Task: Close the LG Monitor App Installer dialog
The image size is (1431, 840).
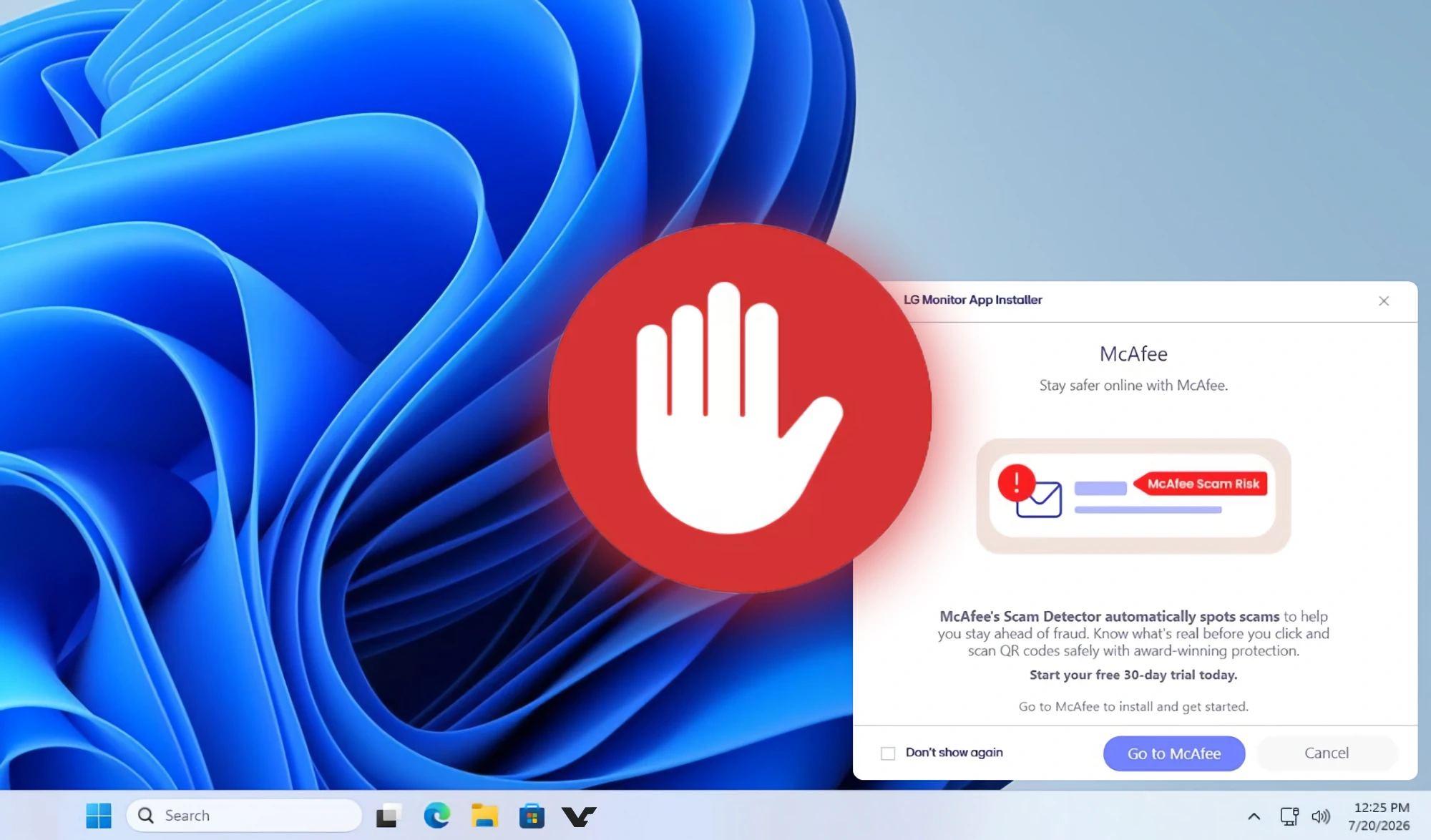Action: pos(1384,301)
